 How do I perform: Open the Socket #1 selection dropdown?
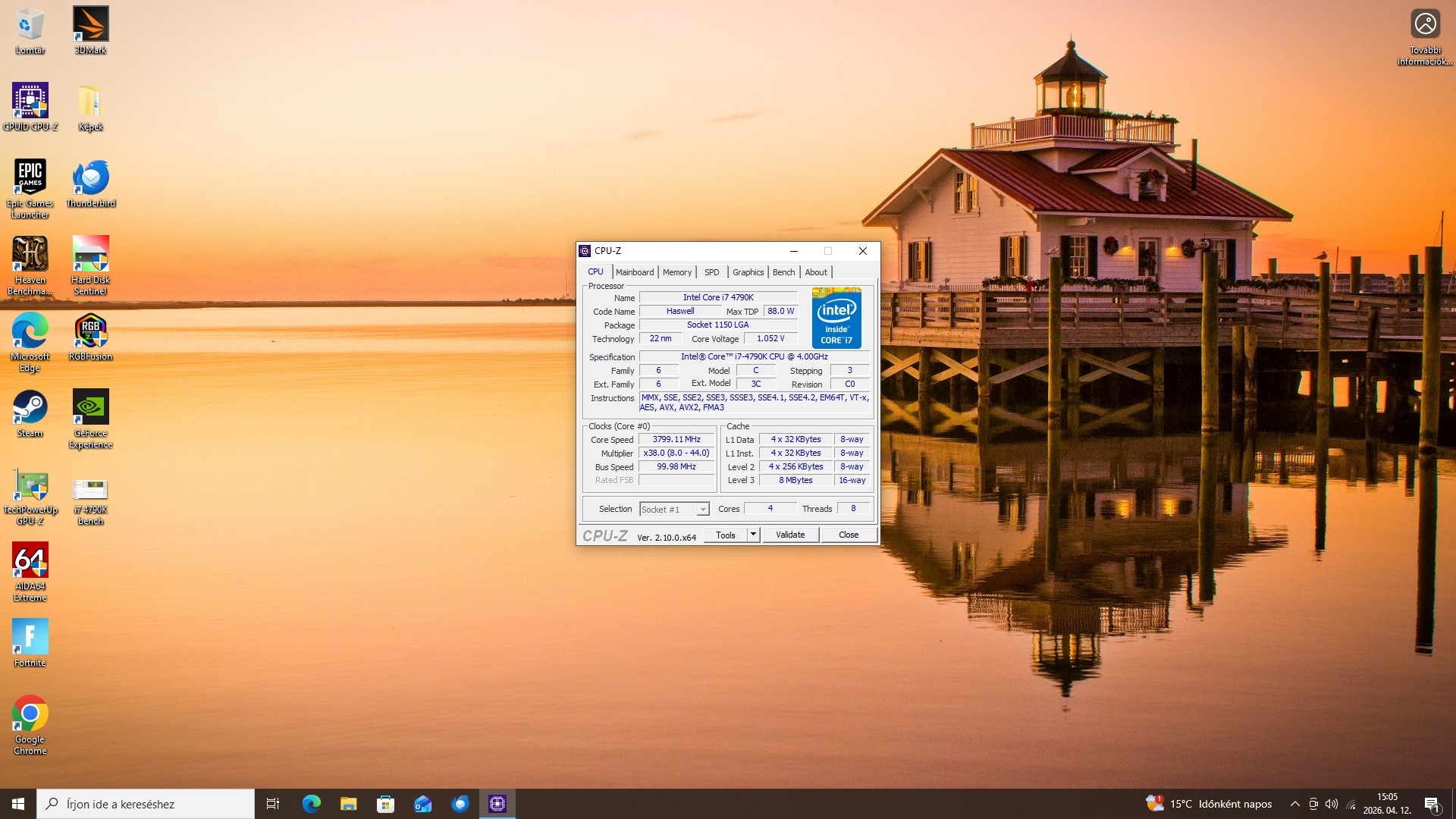[x=674, y=510]
